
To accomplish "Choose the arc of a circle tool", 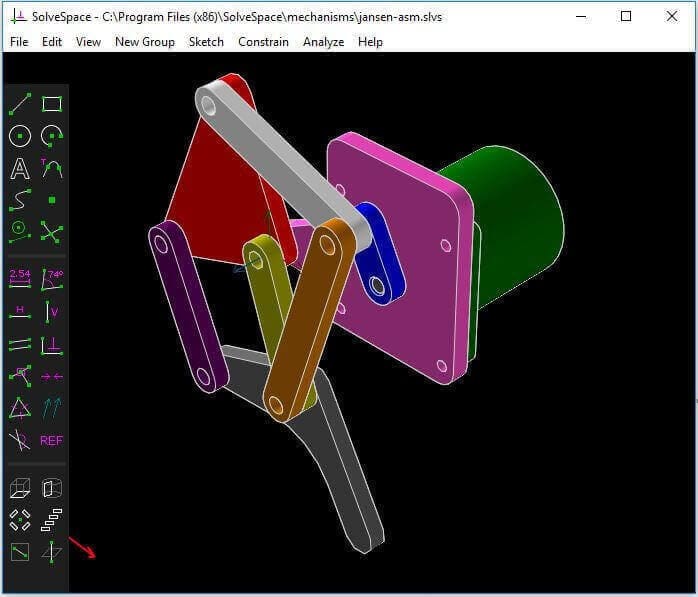I will 52,136.
